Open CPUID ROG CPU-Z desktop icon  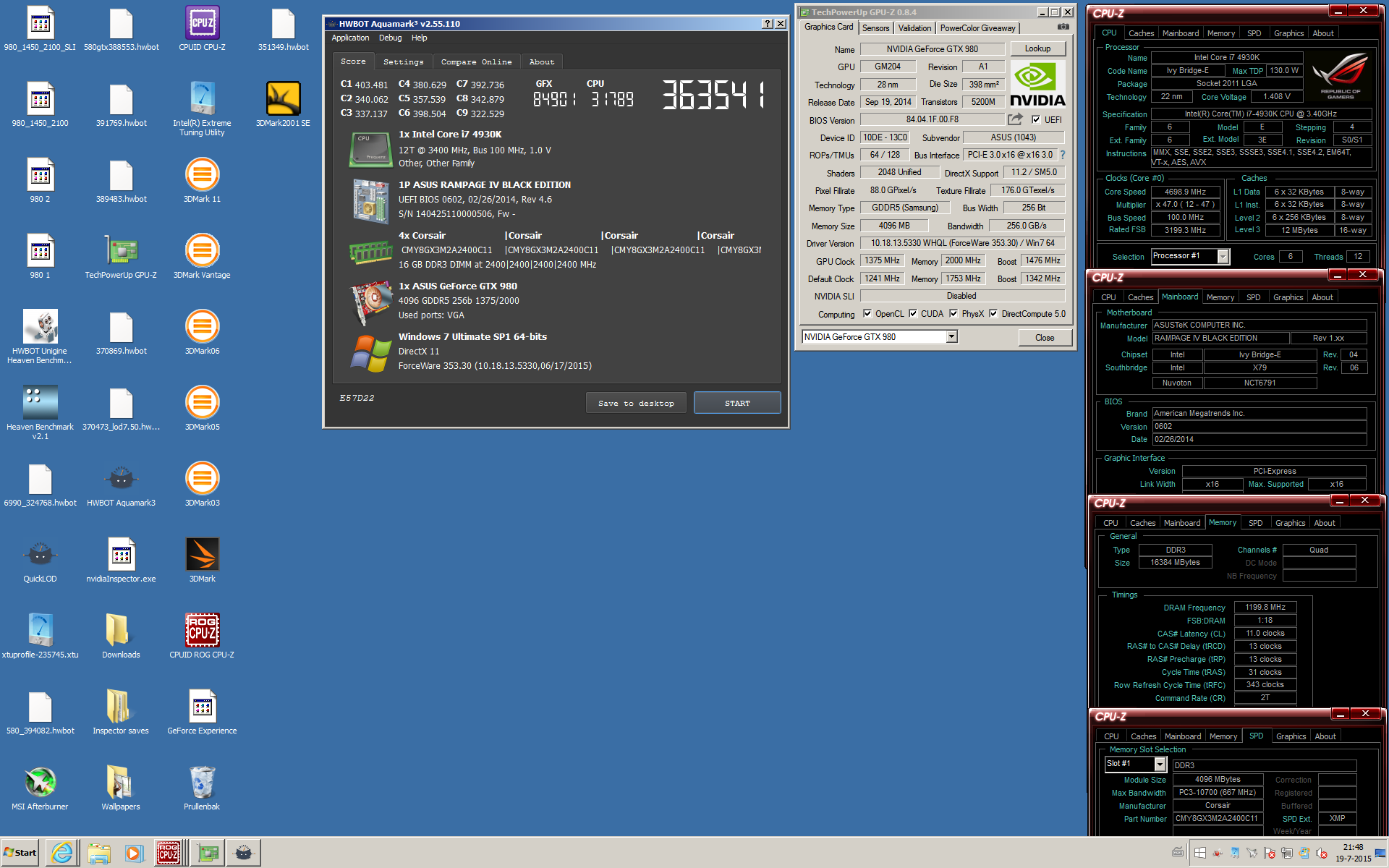(202, 637)
